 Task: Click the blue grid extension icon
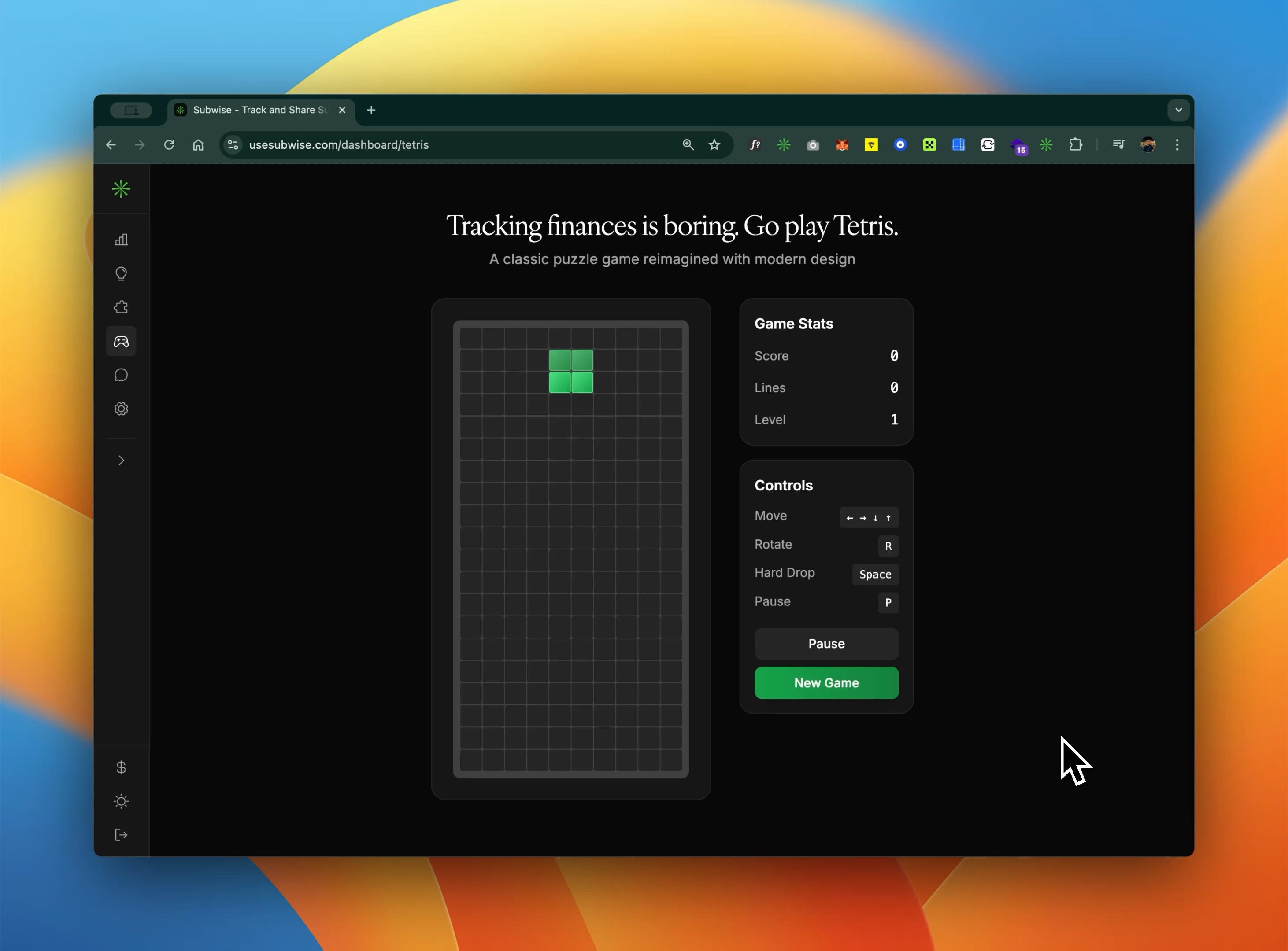pos(959,145)
